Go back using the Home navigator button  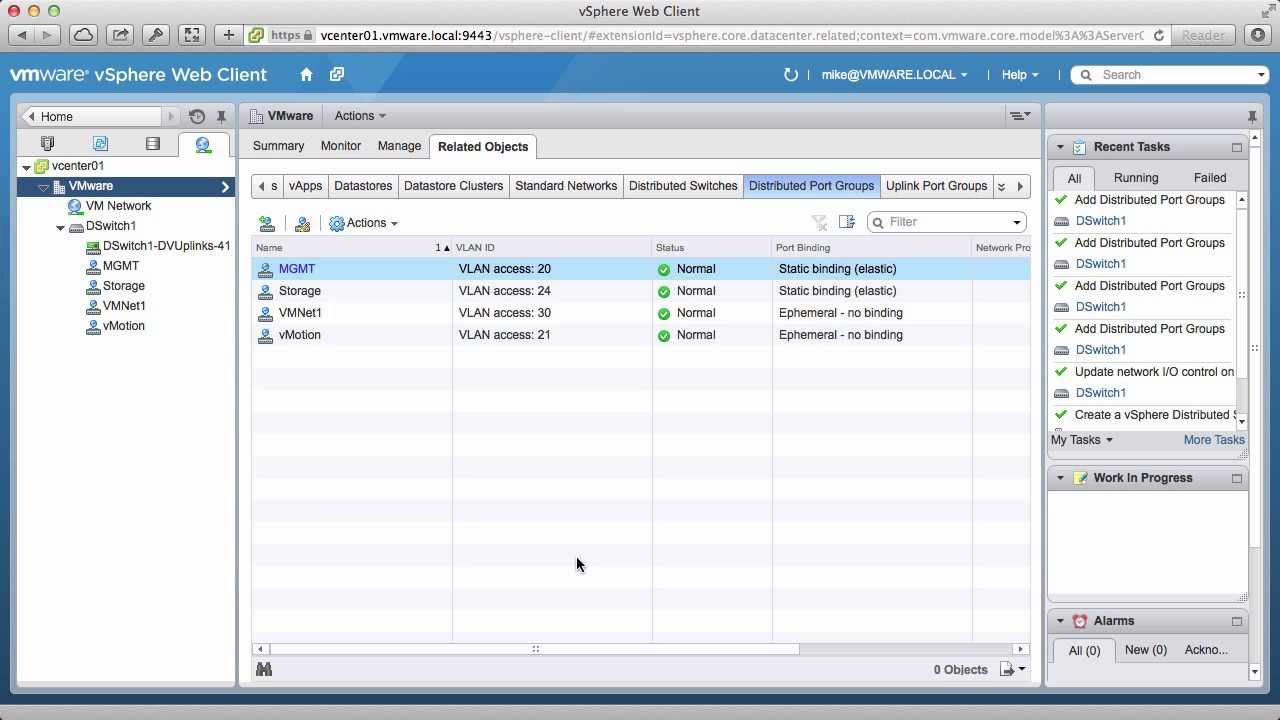pos(91,117)
